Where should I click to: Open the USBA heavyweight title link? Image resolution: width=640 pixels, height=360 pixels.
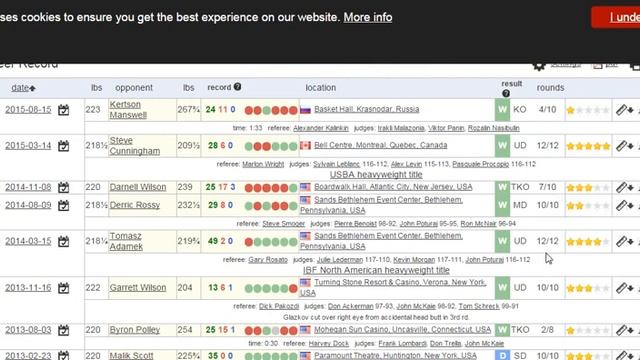[376, 175]
